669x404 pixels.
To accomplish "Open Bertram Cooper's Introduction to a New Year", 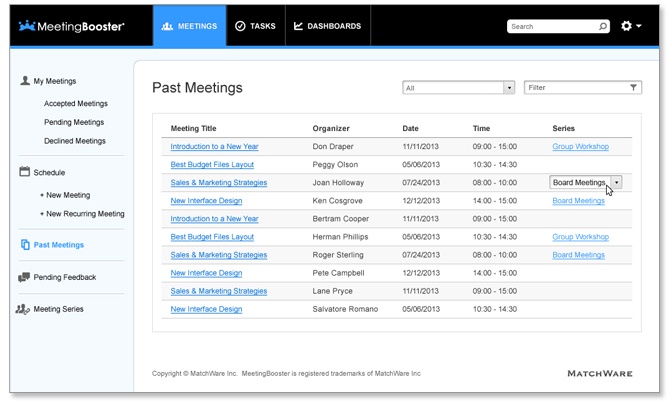I will coord(215,219).
